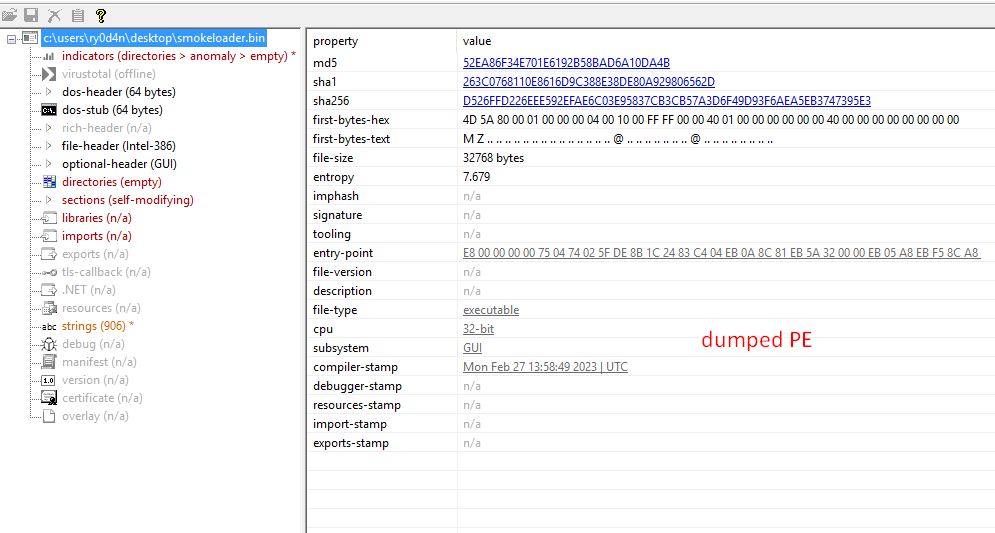Image resolution: width=995 pixels, height=533 pixels.
Task: Select resources (n/a) tree item
Action: (x=101, y=308)
